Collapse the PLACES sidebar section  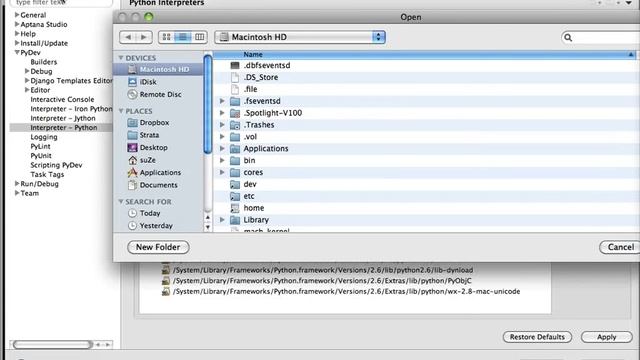tap(121, 111)
